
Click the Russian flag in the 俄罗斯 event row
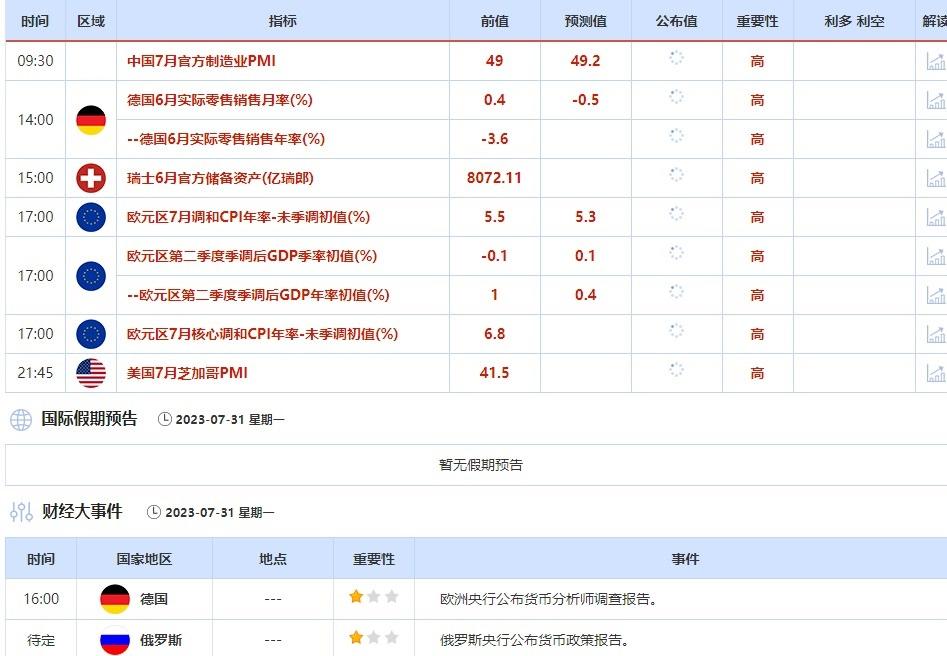point(113,640)
